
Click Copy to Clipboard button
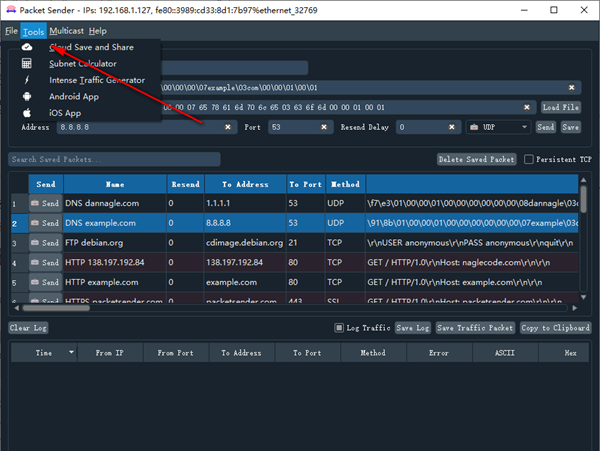point(555,328)
